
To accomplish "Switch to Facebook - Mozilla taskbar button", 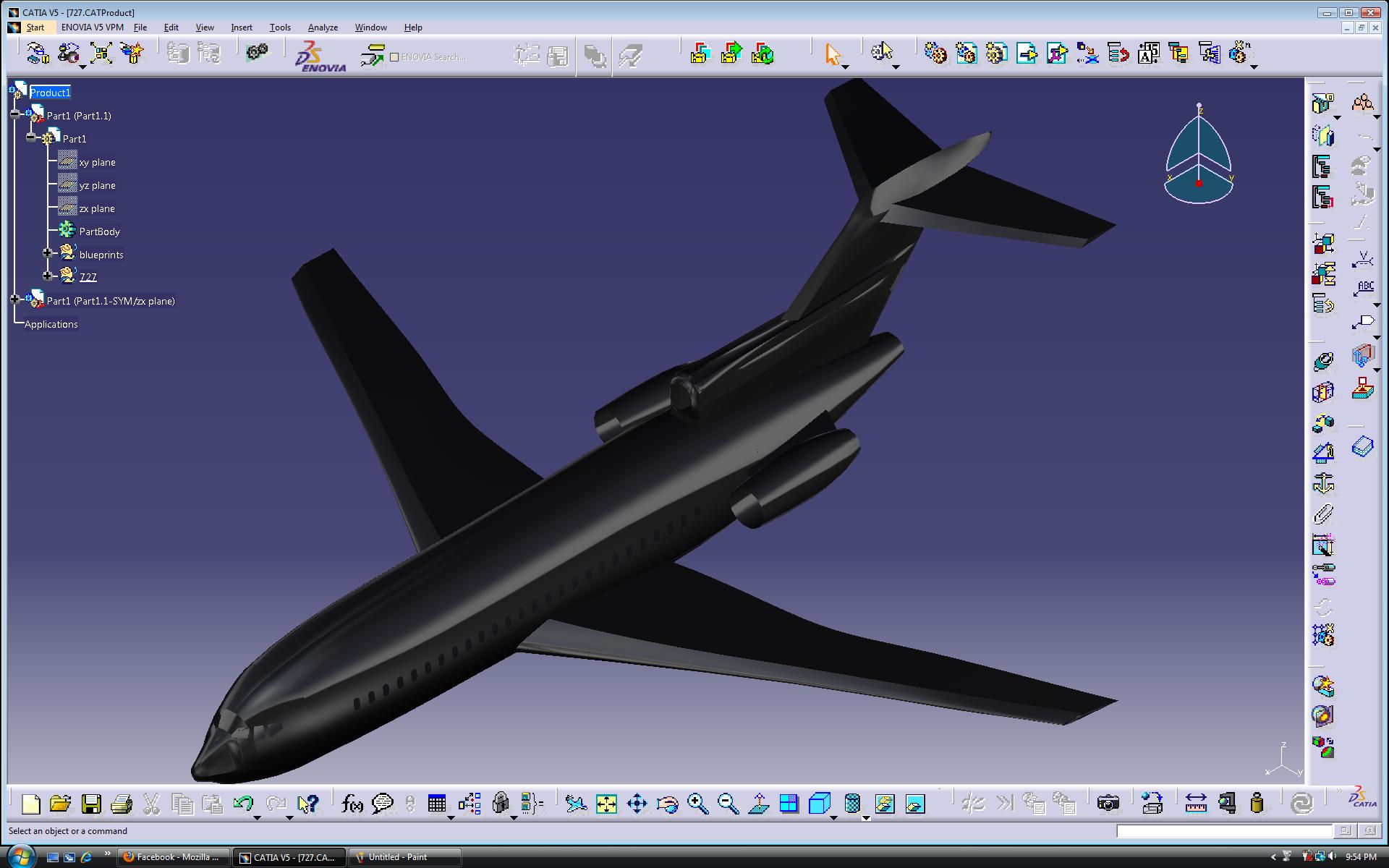I will coord(173,857).
